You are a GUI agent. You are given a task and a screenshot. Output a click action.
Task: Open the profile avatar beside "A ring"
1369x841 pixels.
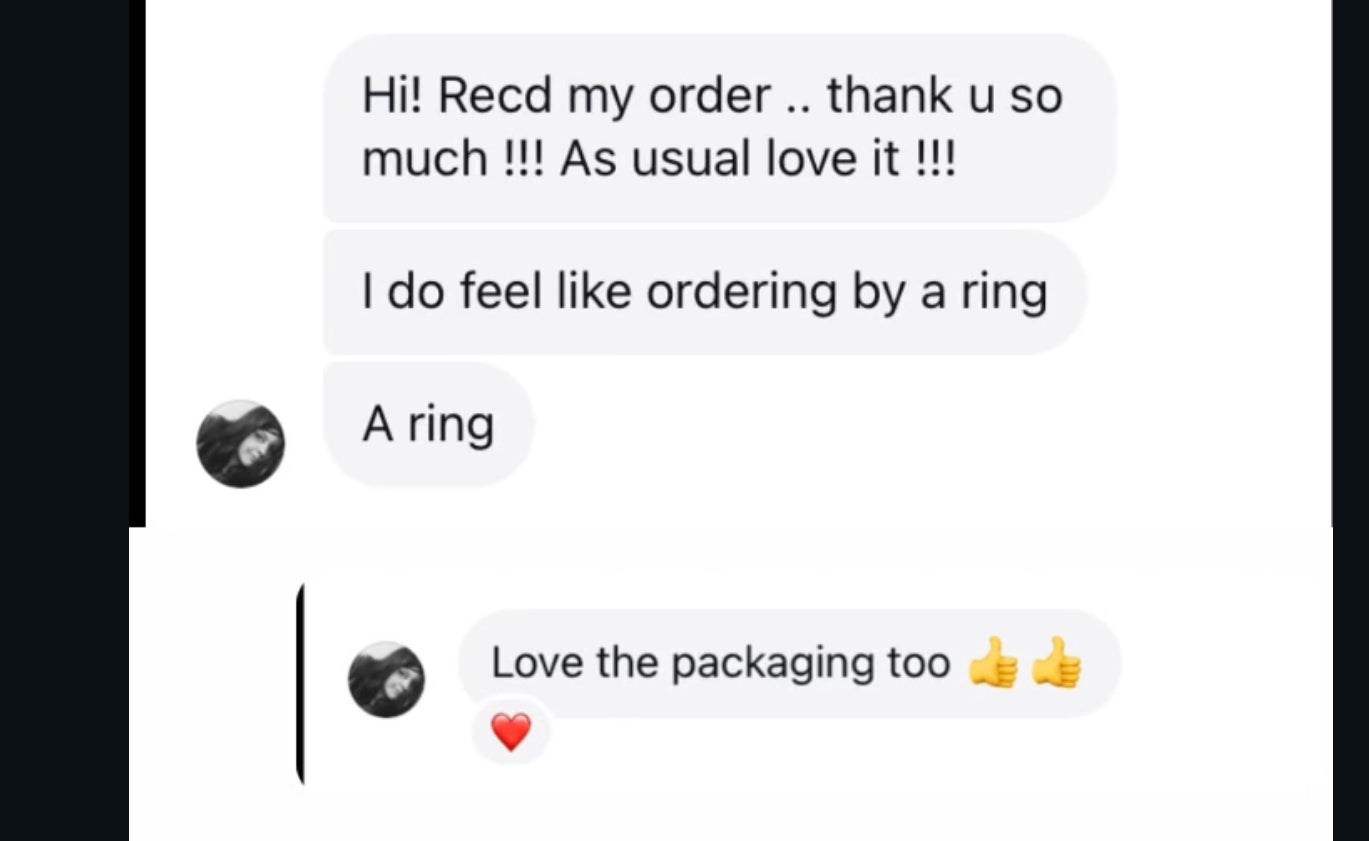point(240,444)
